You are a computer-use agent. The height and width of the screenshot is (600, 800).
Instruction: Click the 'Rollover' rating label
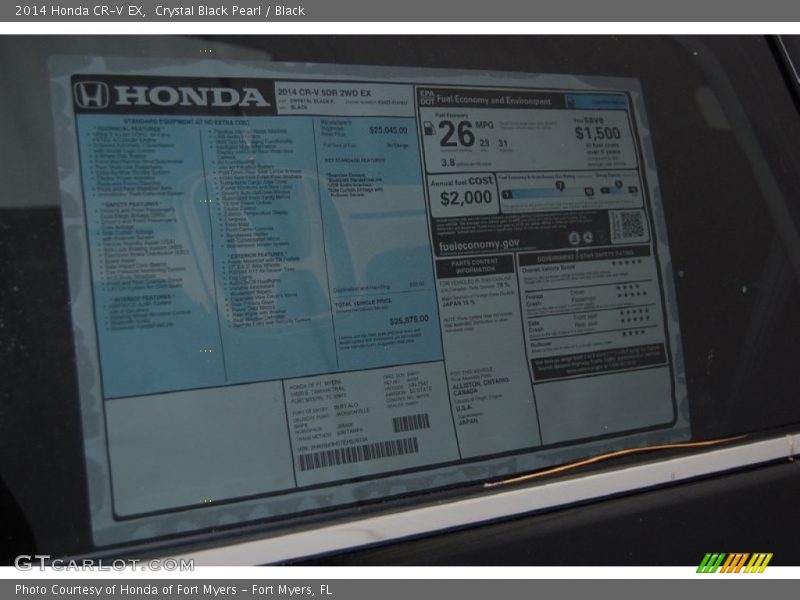[541, 344]
